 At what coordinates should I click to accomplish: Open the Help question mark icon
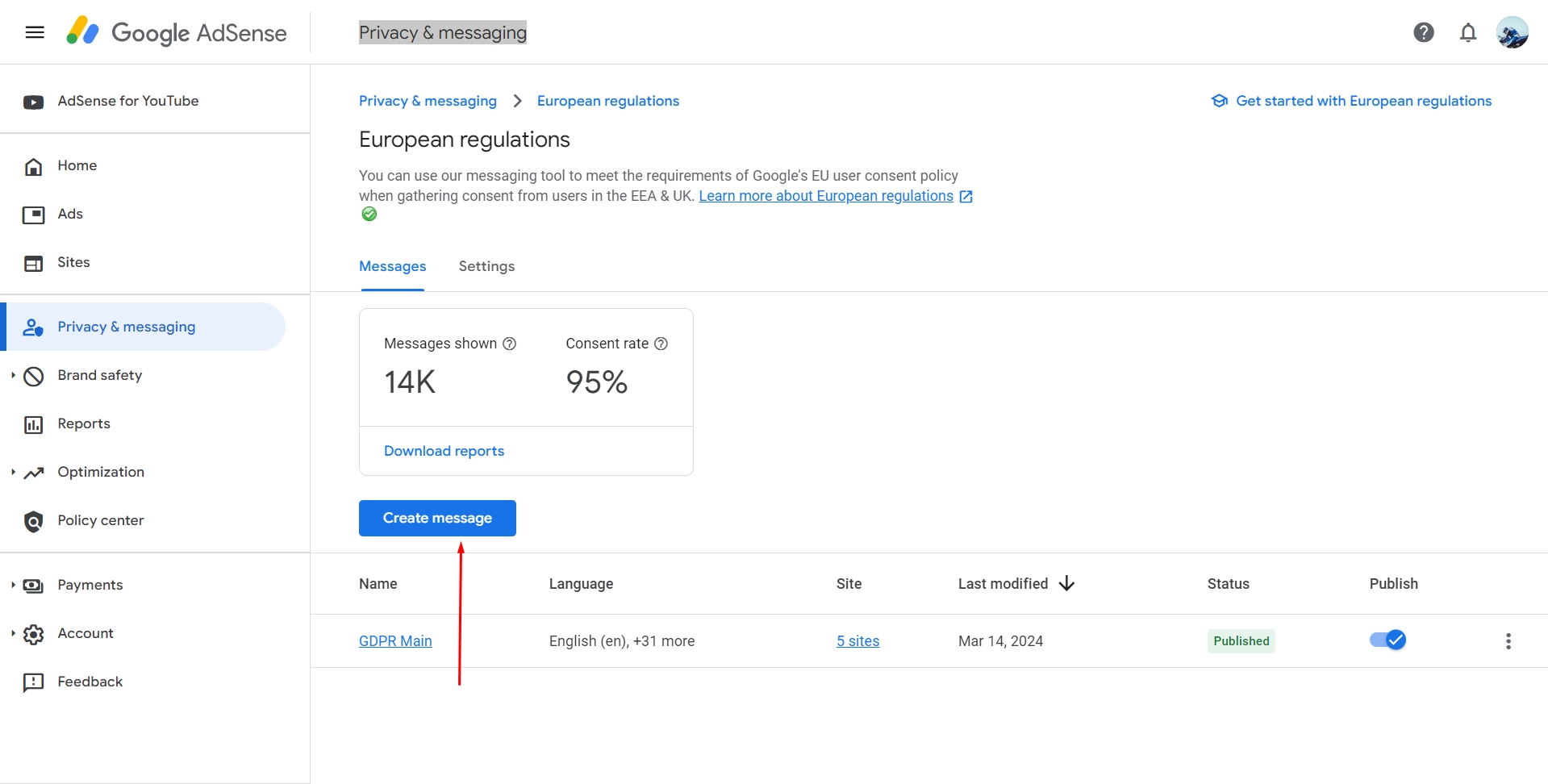(1423, 32)
